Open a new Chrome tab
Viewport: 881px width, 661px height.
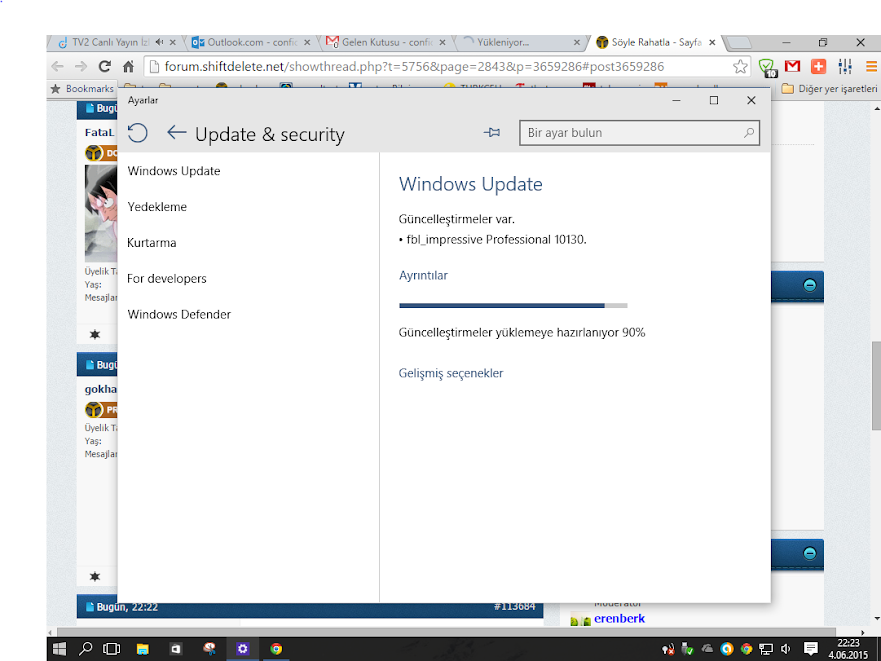(x=738, y=43)
